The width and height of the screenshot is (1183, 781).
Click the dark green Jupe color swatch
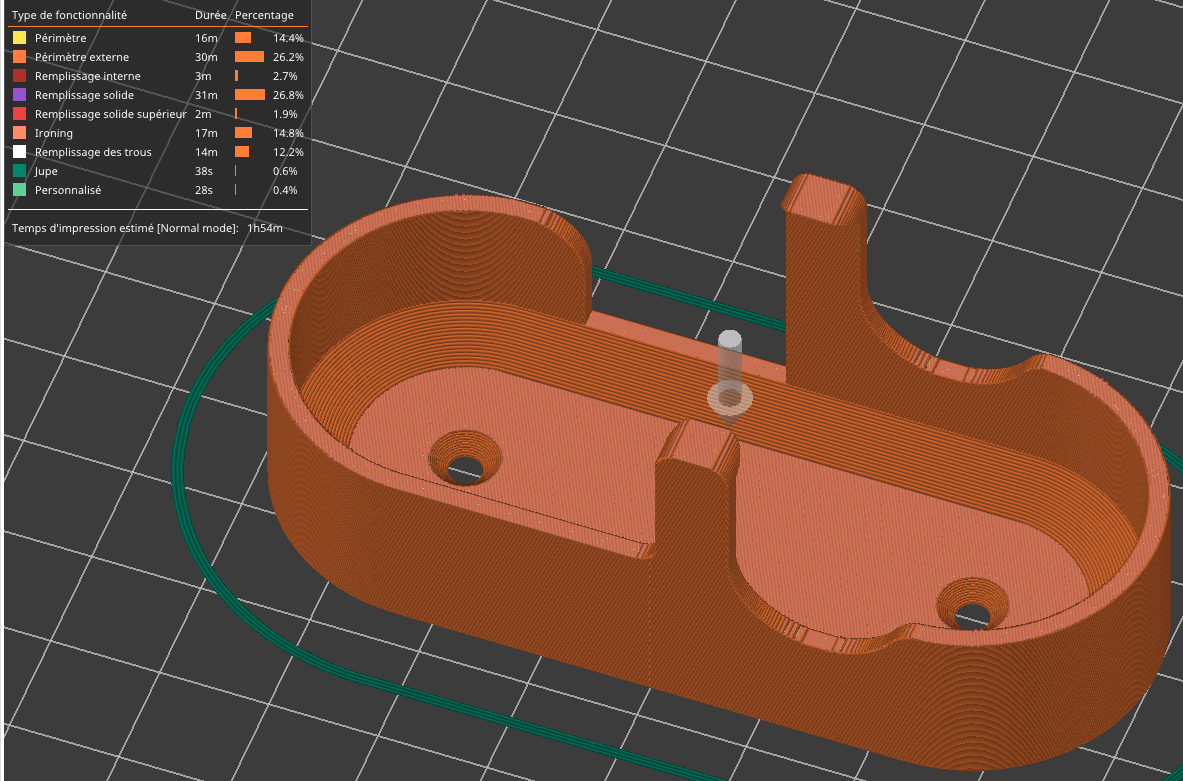click(x=20, y=171)
